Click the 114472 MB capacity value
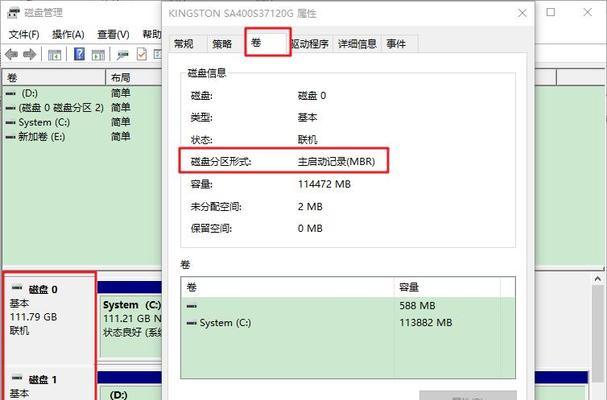This screenshot has width=607, height=400. tap(324, 184)
